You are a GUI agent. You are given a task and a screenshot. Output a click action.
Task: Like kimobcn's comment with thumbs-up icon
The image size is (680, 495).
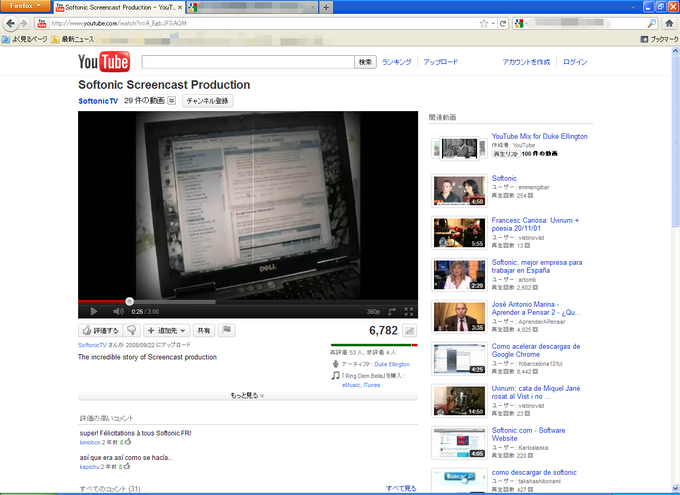128,442
